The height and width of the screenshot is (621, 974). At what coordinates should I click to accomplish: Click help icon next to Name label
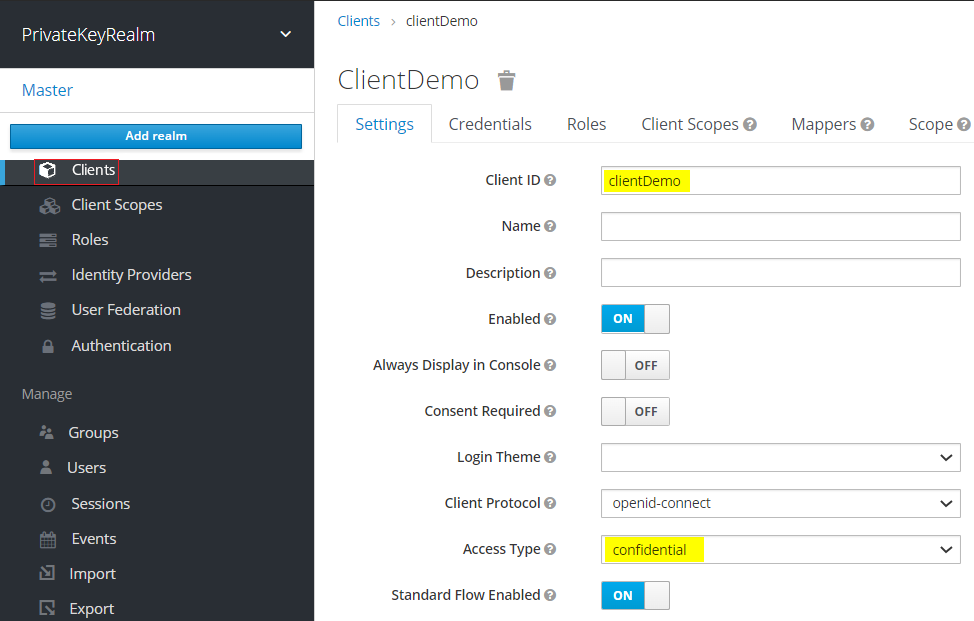[550, 226]
